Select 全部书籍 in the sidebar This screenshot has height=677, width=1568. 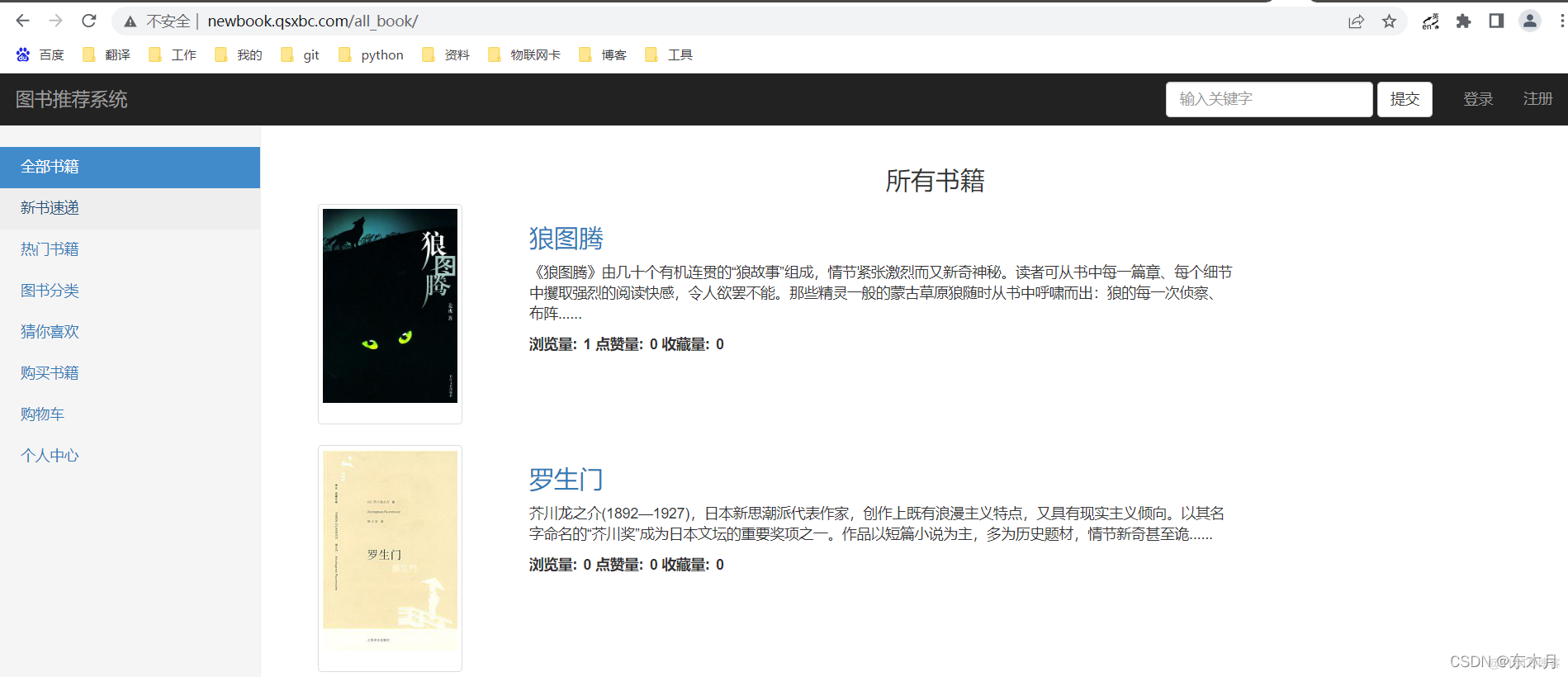coord(130,167)
